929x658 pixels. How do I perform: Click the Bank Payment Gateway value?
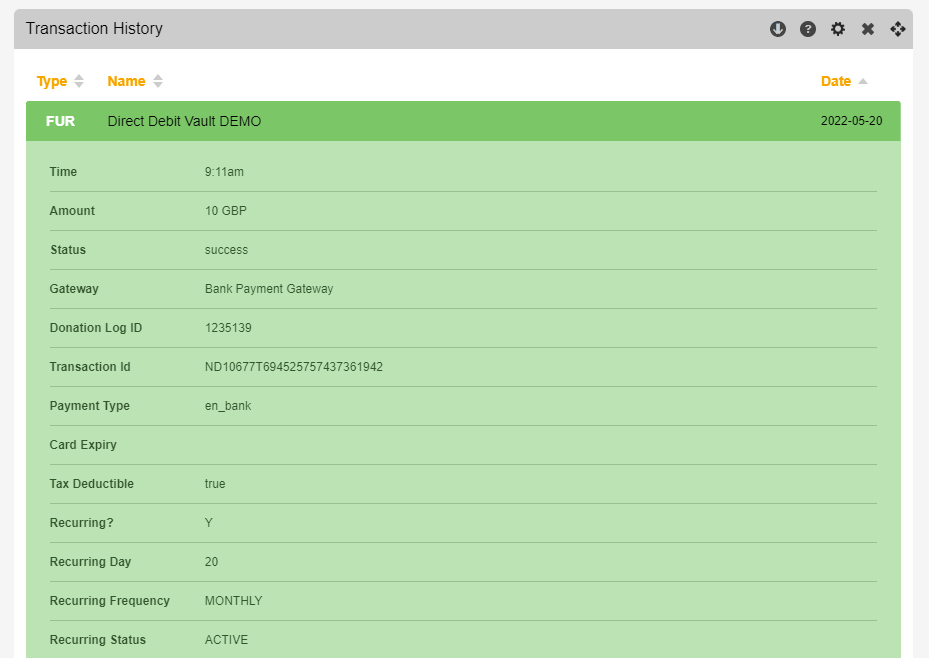coord(269,289)
